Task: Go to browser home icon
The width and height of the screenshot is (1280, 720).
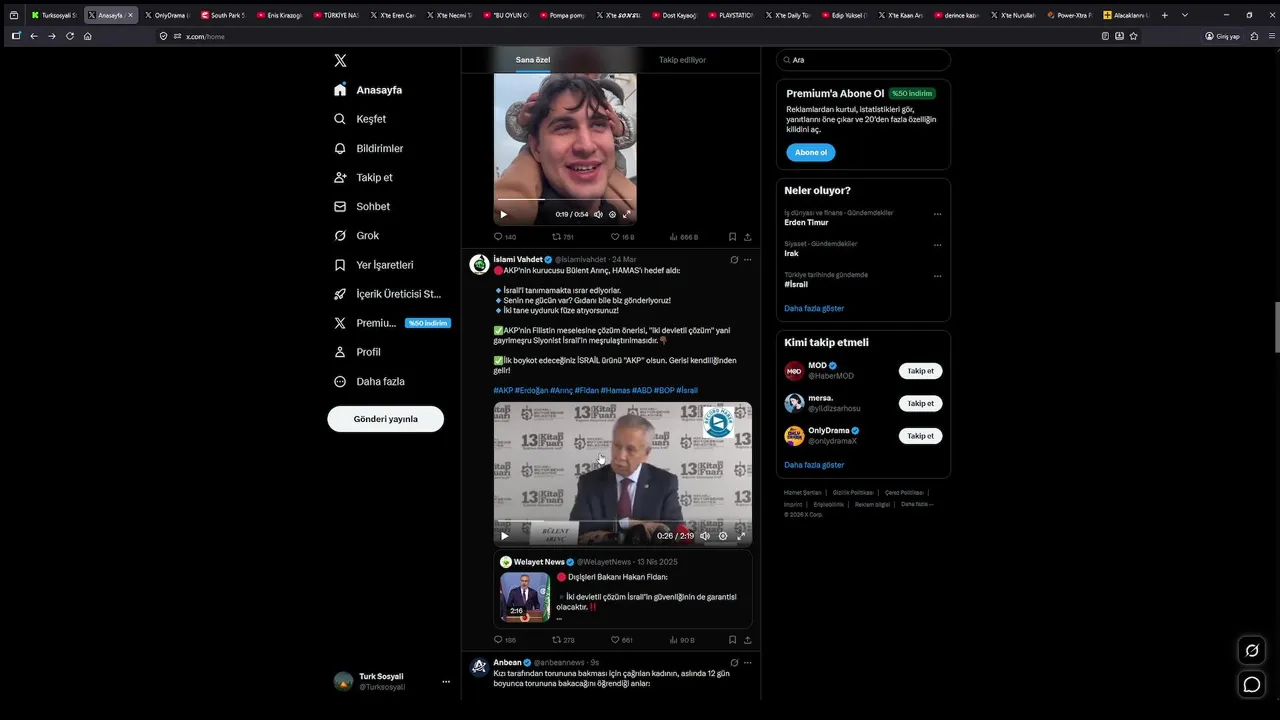Action: pos(87,36)
